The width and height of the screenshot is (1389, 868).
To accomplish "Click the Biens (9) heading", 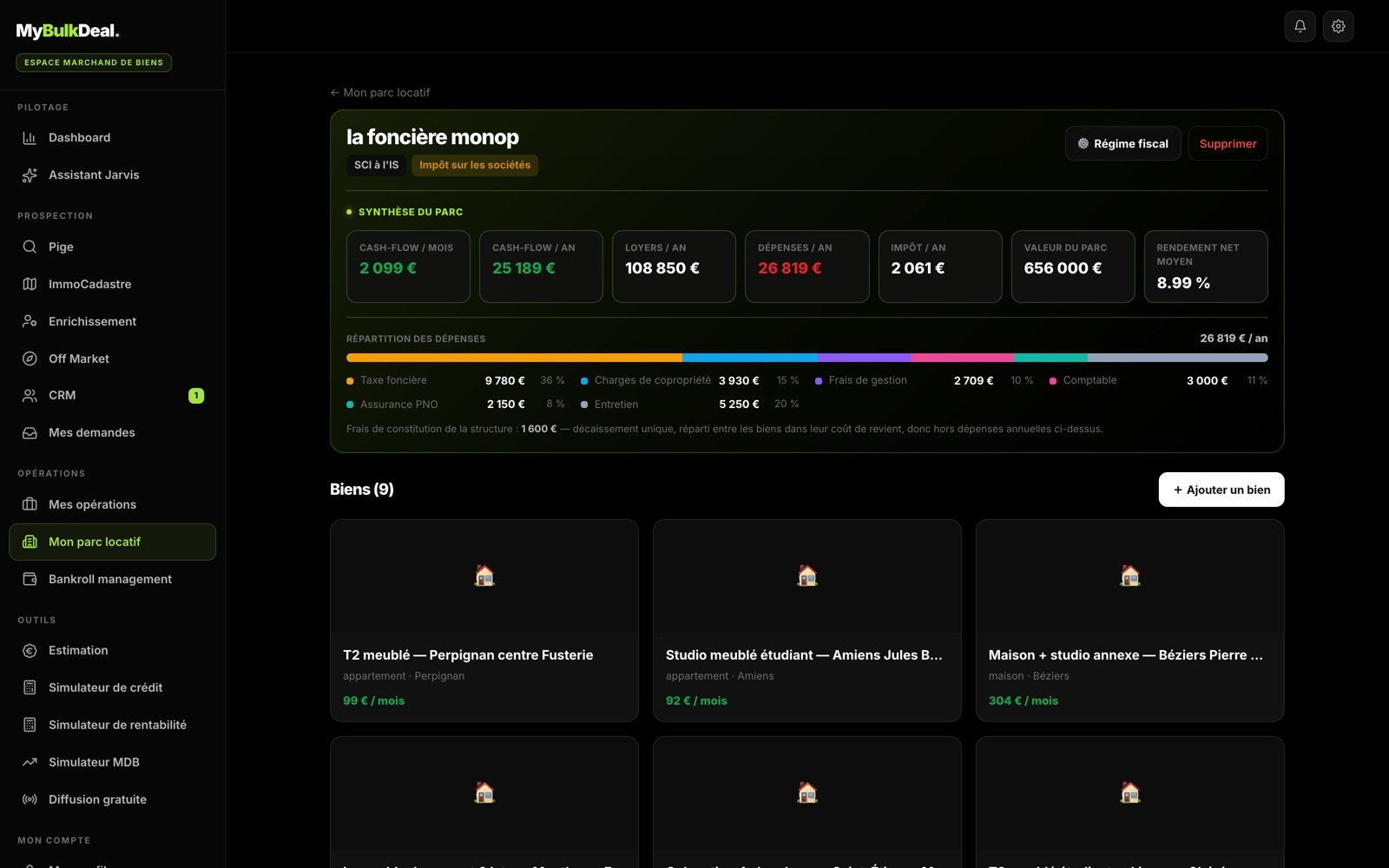I will [x=362, y=490].
